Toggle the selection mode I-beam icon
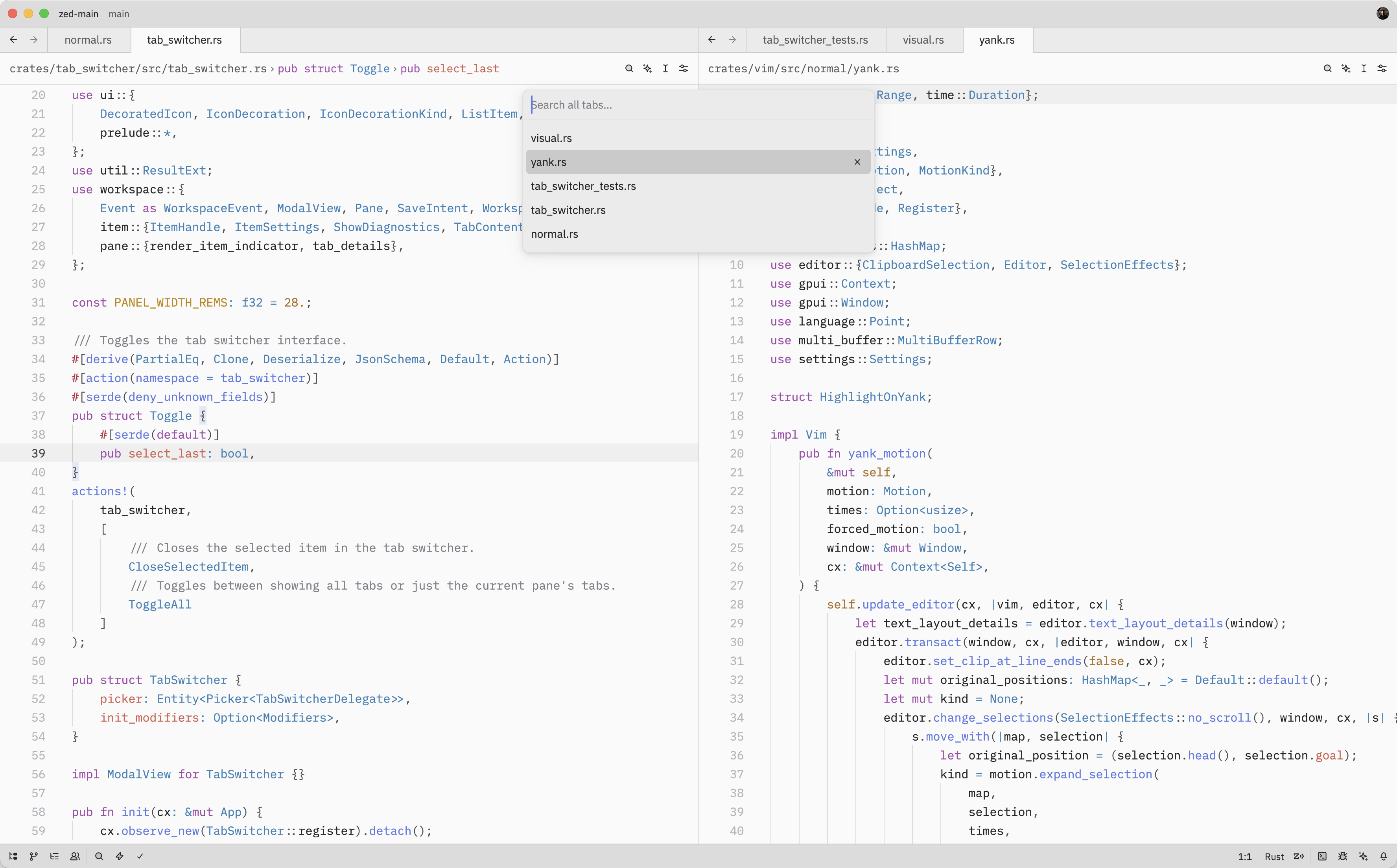Viewport: 1397px width, 868px height. [665, 68]
